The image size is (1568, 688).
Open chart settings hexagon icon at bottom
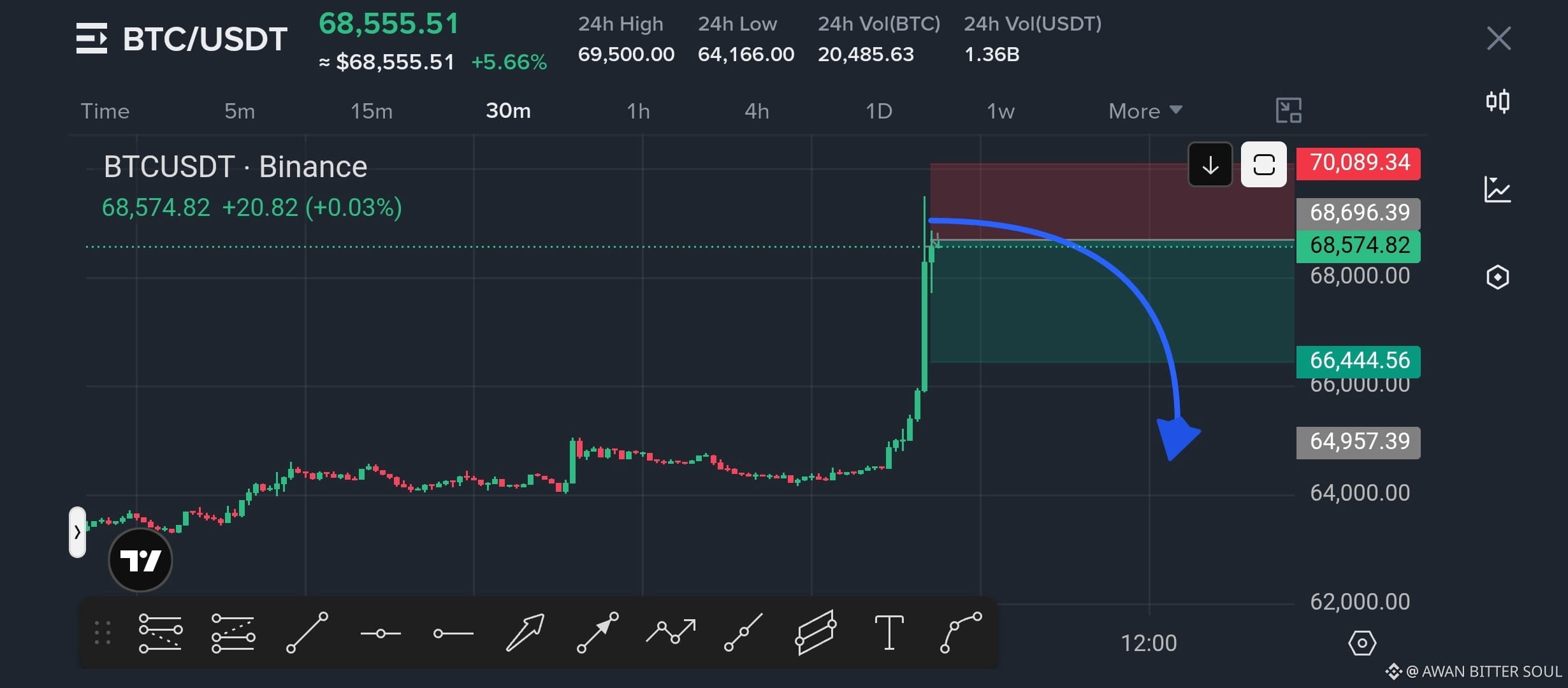pyautogui.click(x=1362, y=643)
